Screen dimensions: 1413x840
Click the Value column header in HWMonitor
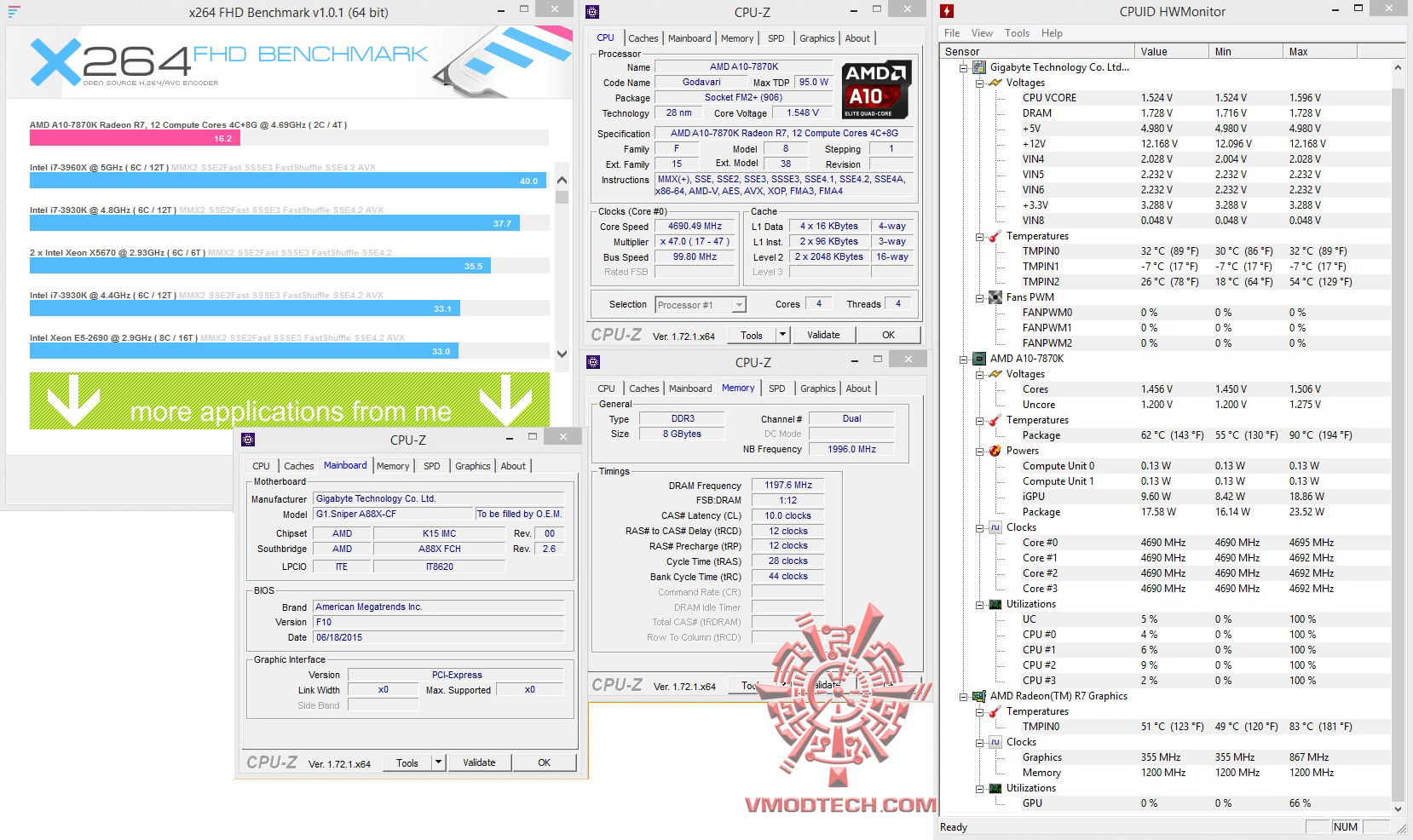[x=1172, y=51]
